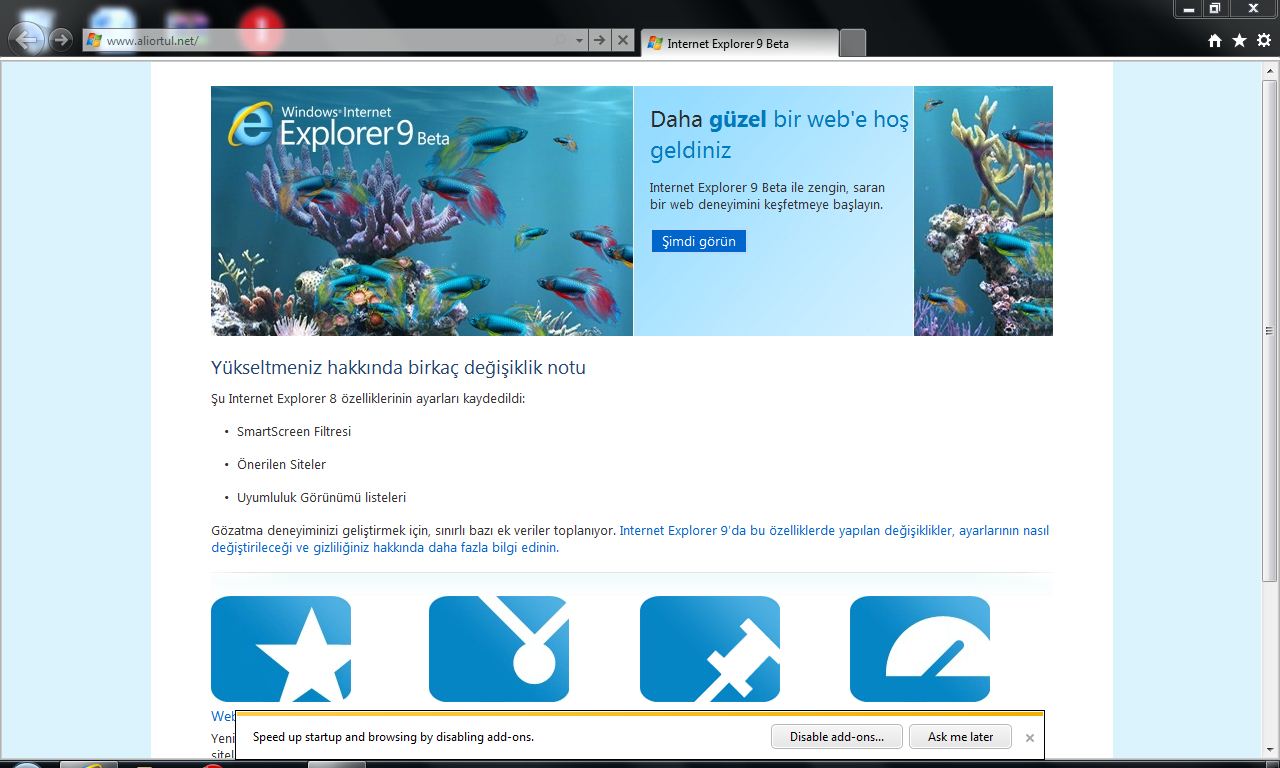Click the Şimdi görün button
Viewport: 1280px width, 768px height.
[x=698, y=241]
